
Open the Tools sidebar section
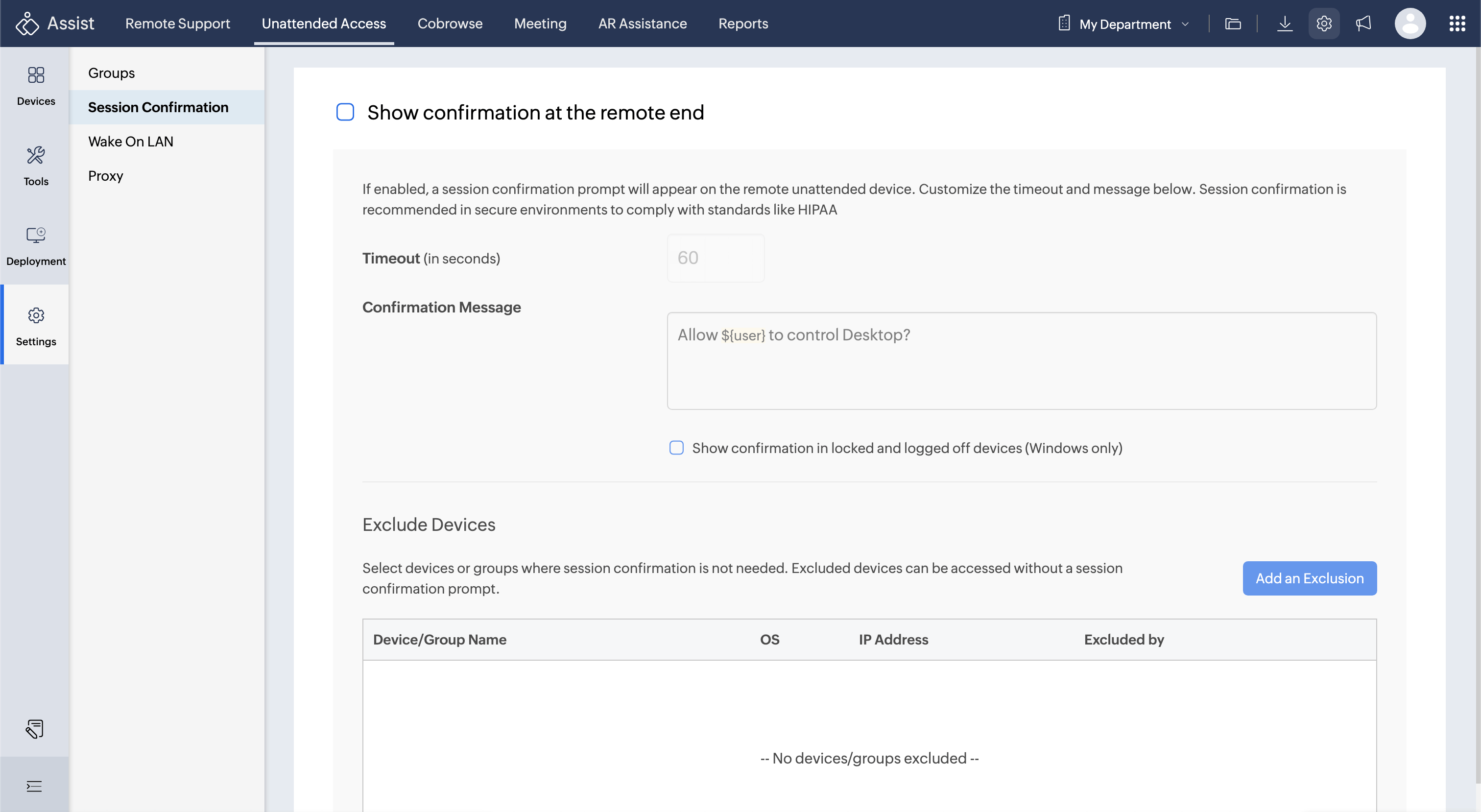[36, 166]
